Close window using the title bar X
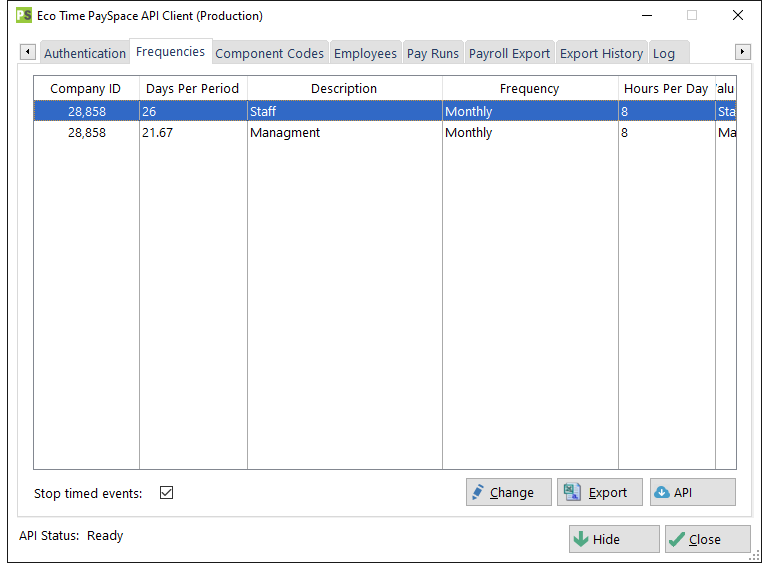Image resolution: width=769 pixels, height=570 pixels. (x=738, y=15)
